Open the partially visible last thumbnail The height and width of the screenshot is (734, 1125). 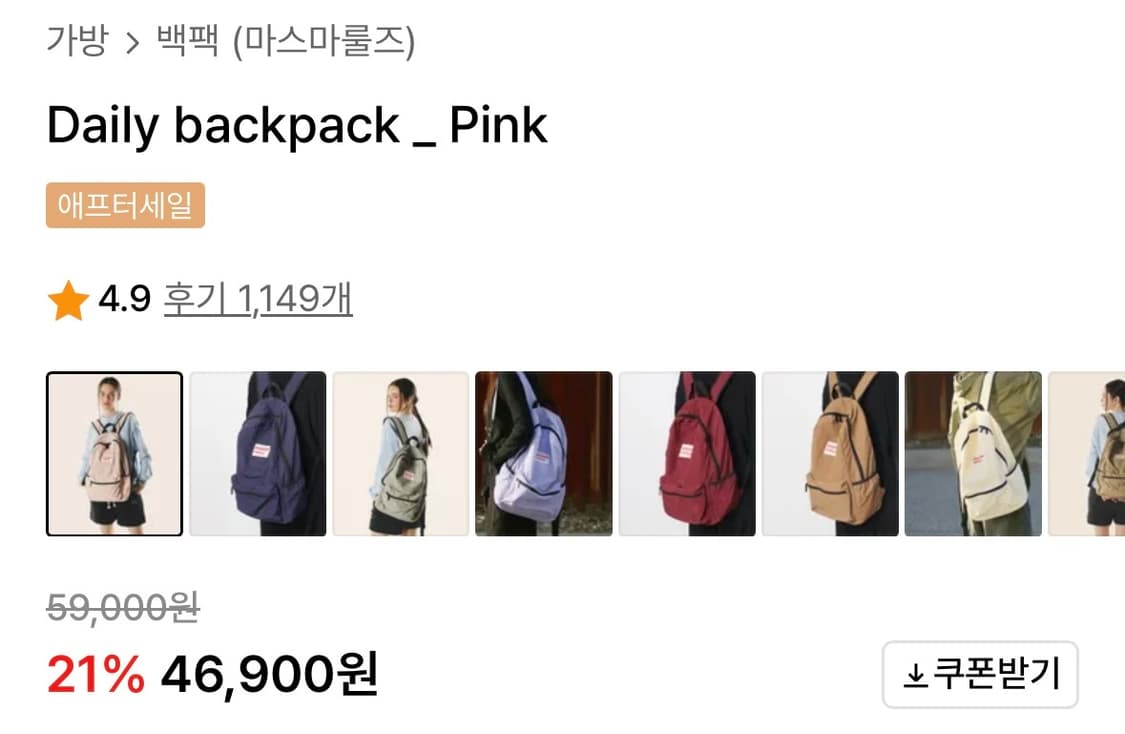tap(1086, 453)
